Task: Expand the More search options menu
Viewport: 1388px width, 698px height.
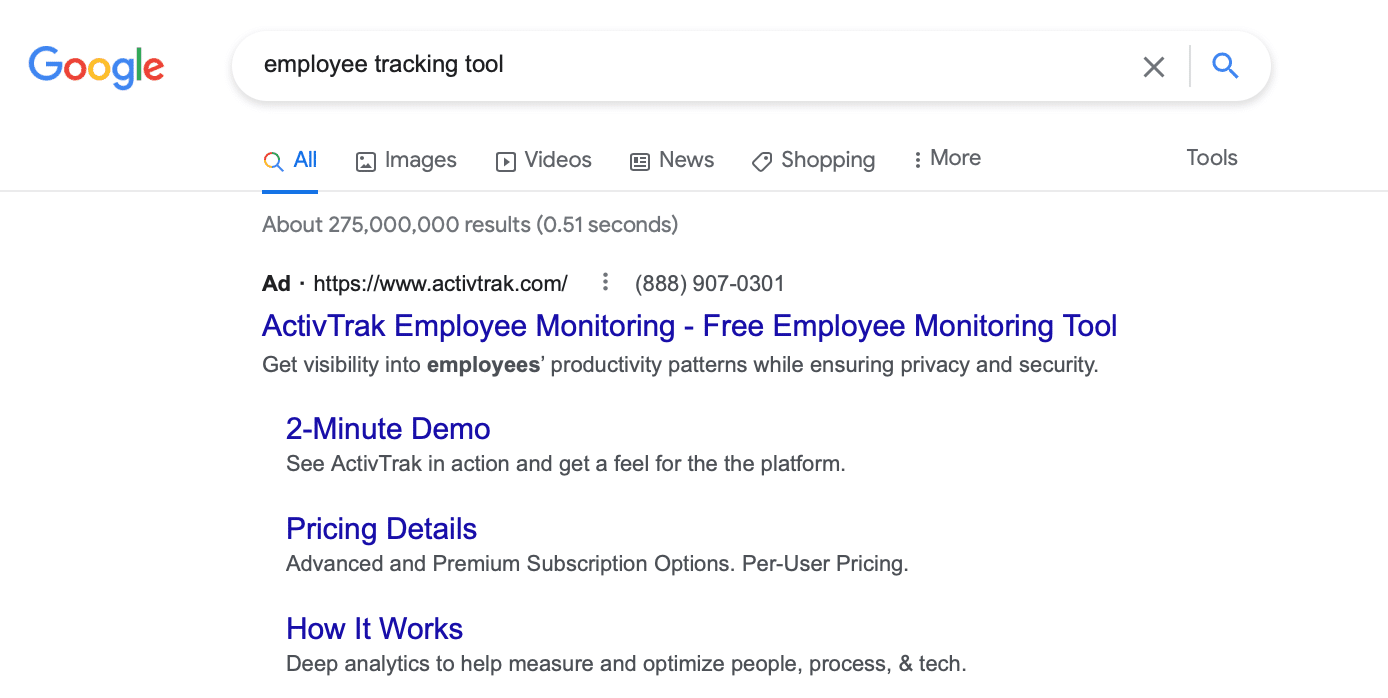Action: point(947,158)
